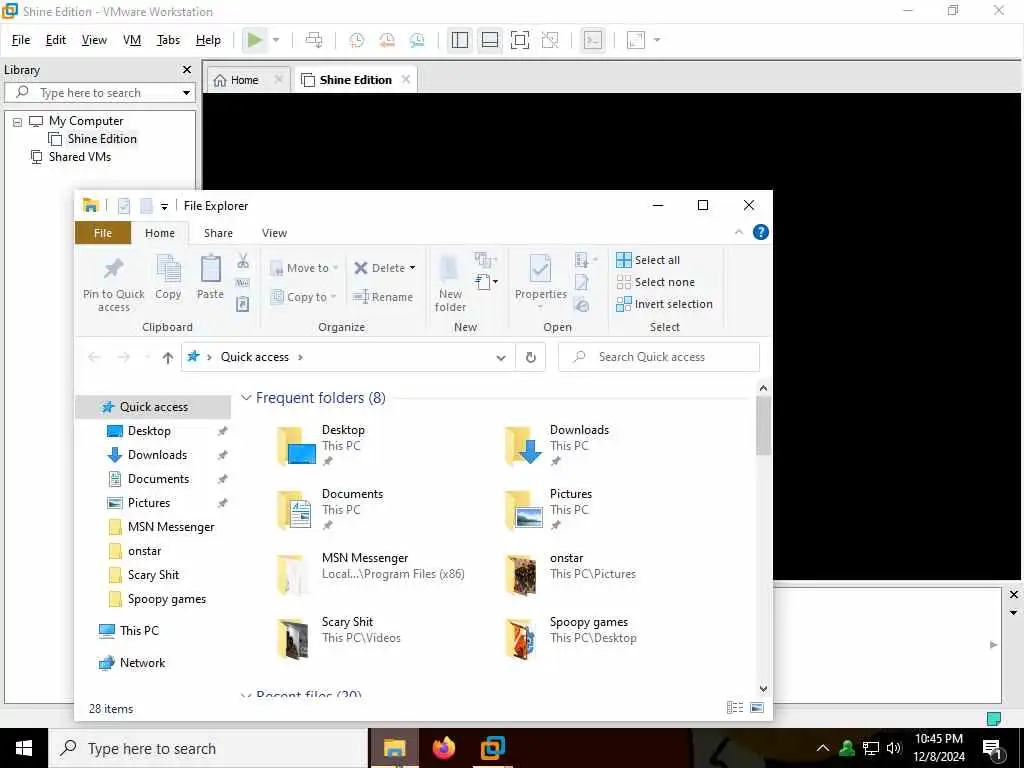The image size is (1024, 768).
Task: Collapse the My Computer tree node
Action: pyautogui.click(x=18, y=121)
